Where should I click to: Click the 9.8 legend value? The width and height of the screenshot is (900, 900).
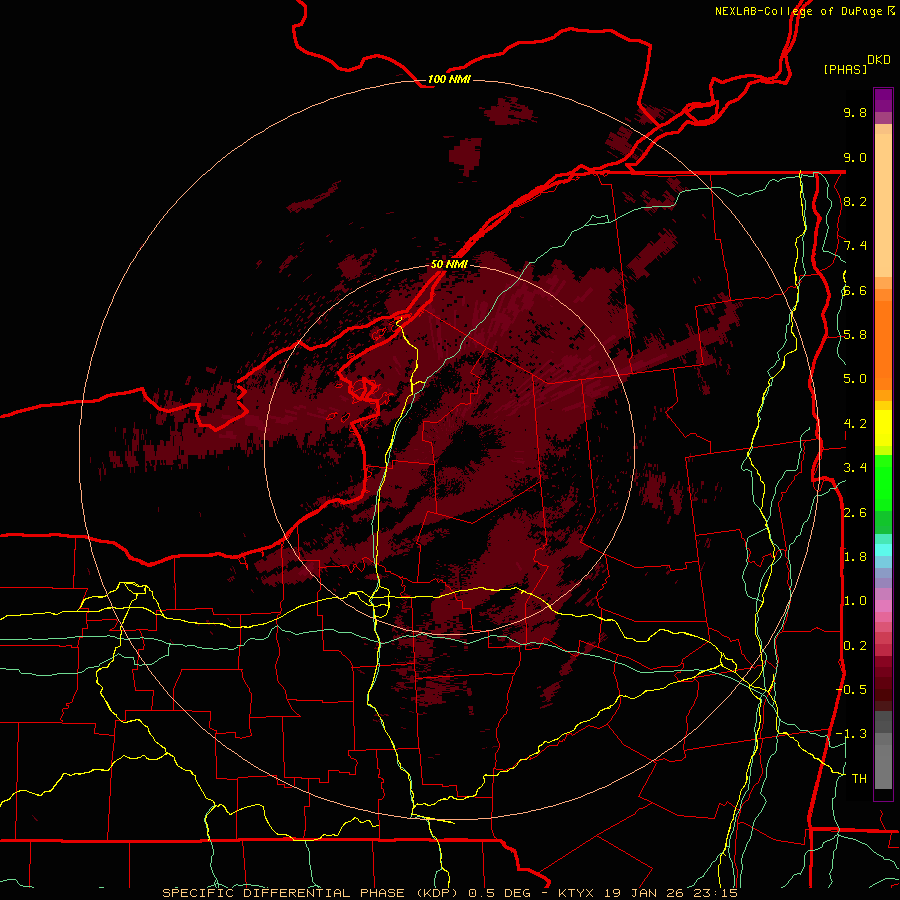tap(855, 112)
